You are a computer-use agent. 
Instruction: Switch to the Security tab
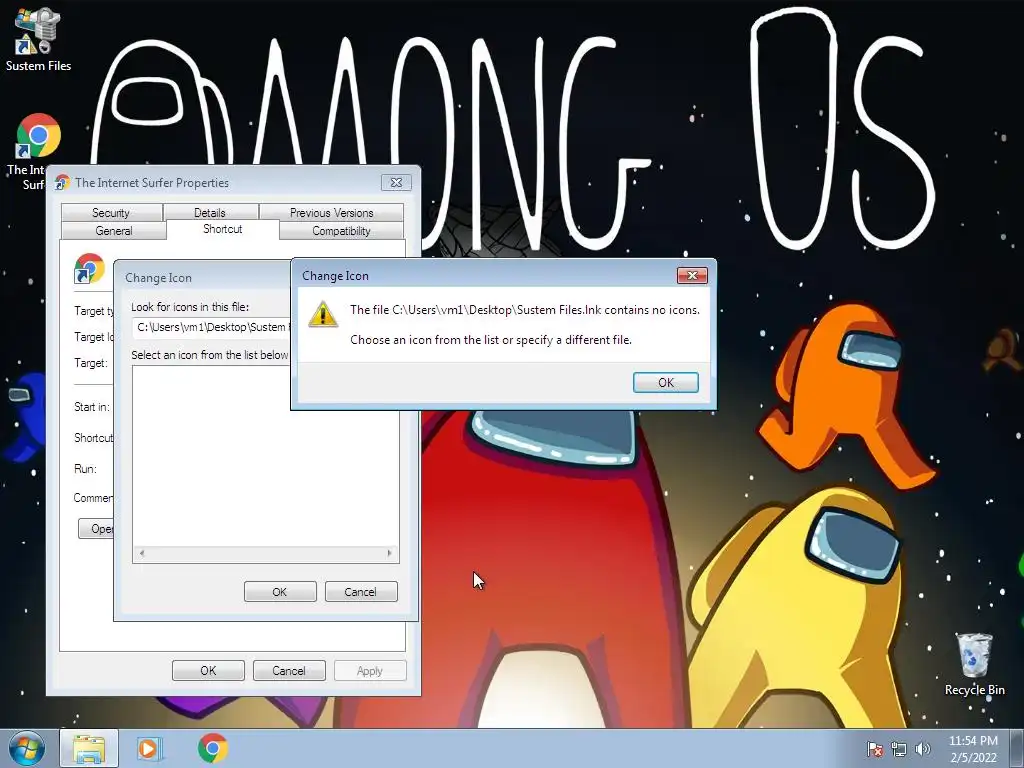click(x=111, y=212)
